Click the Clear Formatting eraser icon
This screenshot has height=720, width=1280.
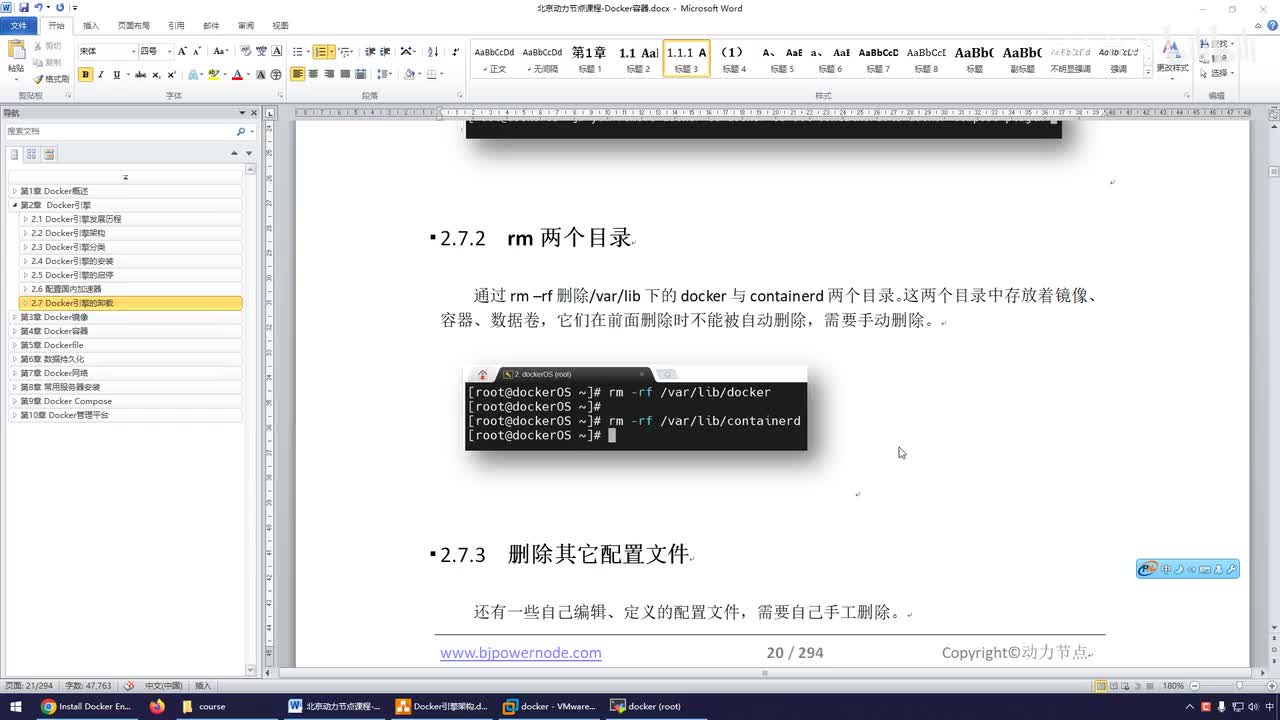click(x=246, y=51)
